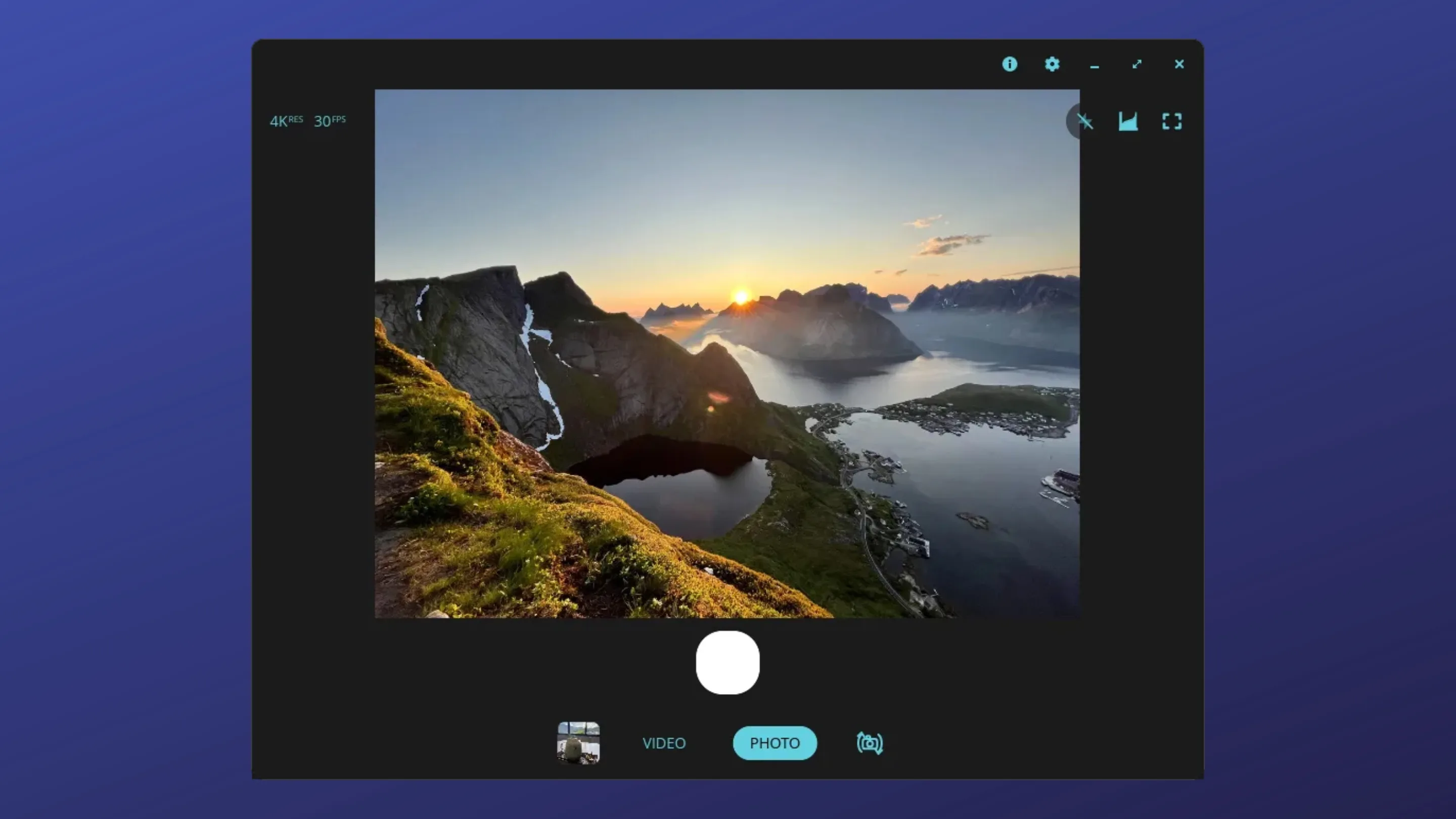The height and width of the screenshot is (819, 1456).
Task: Tap the viewfinder to set focus
Action: (727, 354)
